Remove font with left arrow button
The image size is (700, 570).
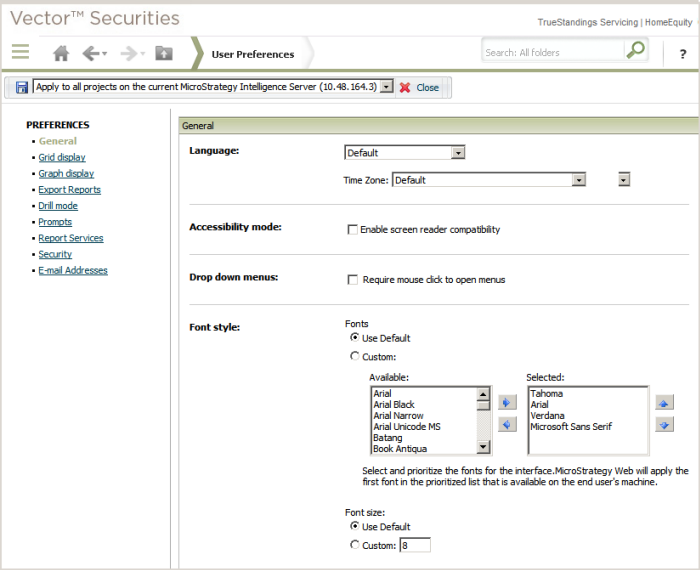point(507,424)
